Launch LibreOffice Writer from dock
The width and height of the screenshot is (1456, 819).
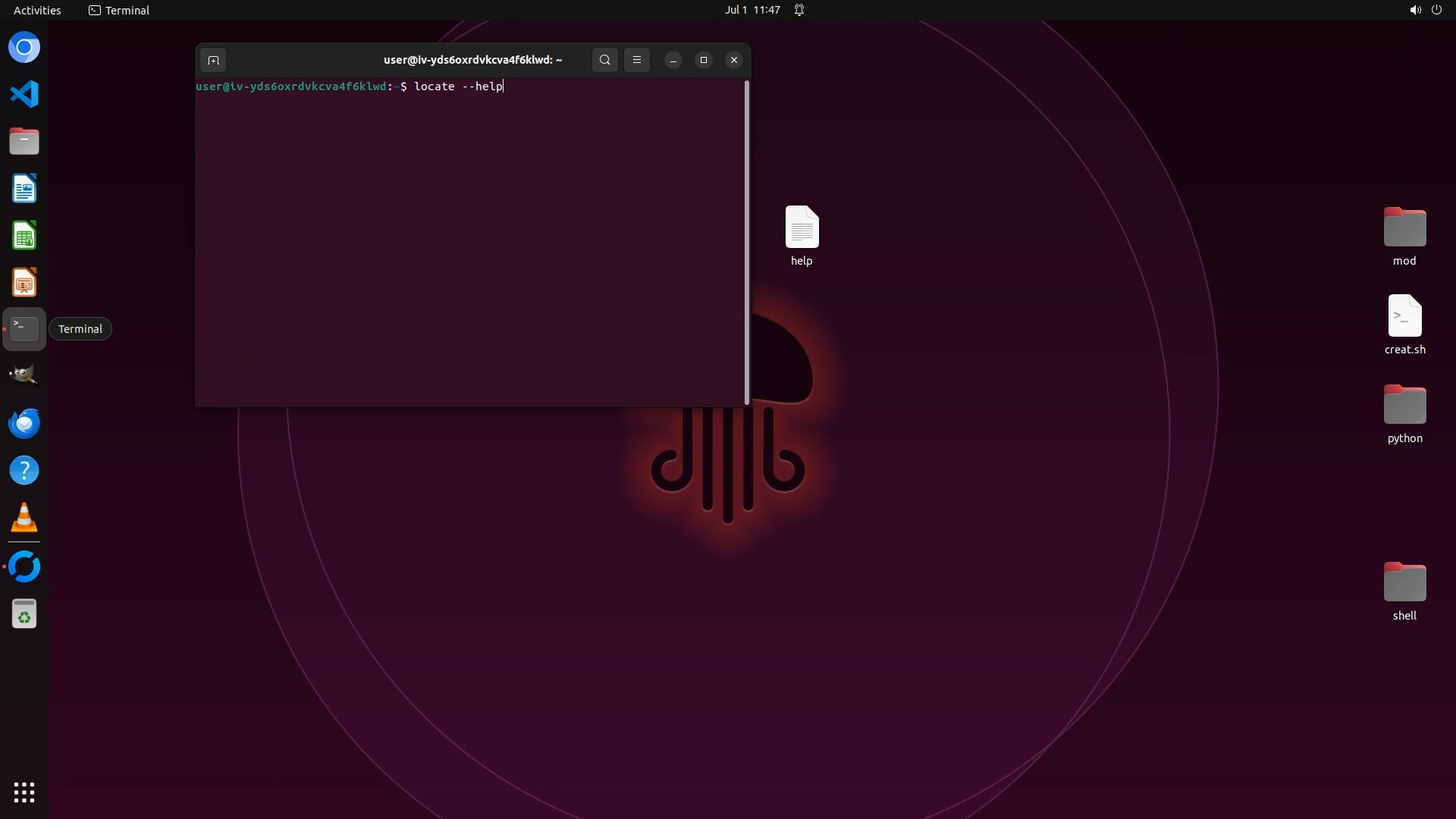24,189
